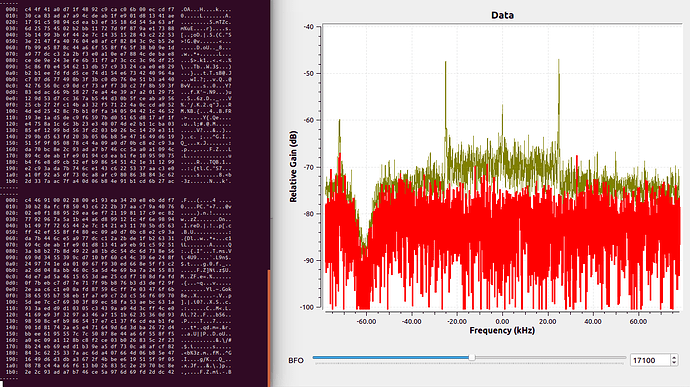Click the 20.00 frequency tick label
Viewport: 690px width, 387px height.
coord(547,321)
